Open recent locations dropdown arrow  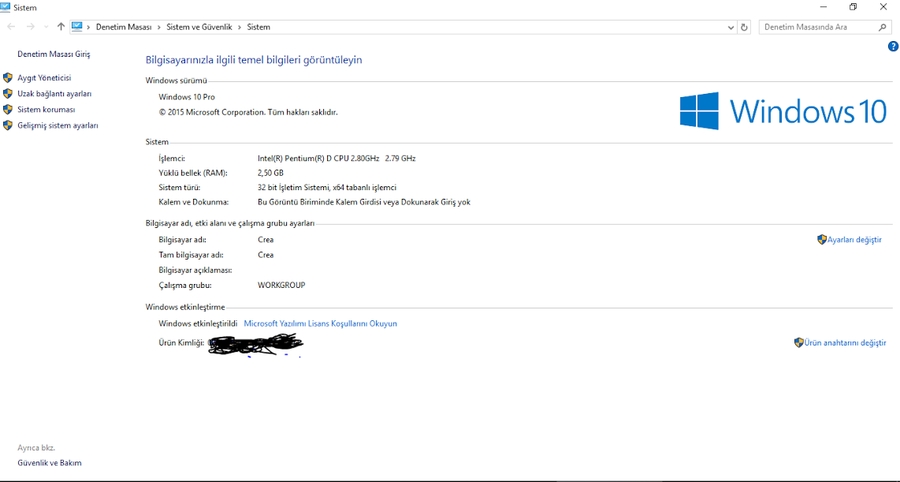click(x=46, y=27)
